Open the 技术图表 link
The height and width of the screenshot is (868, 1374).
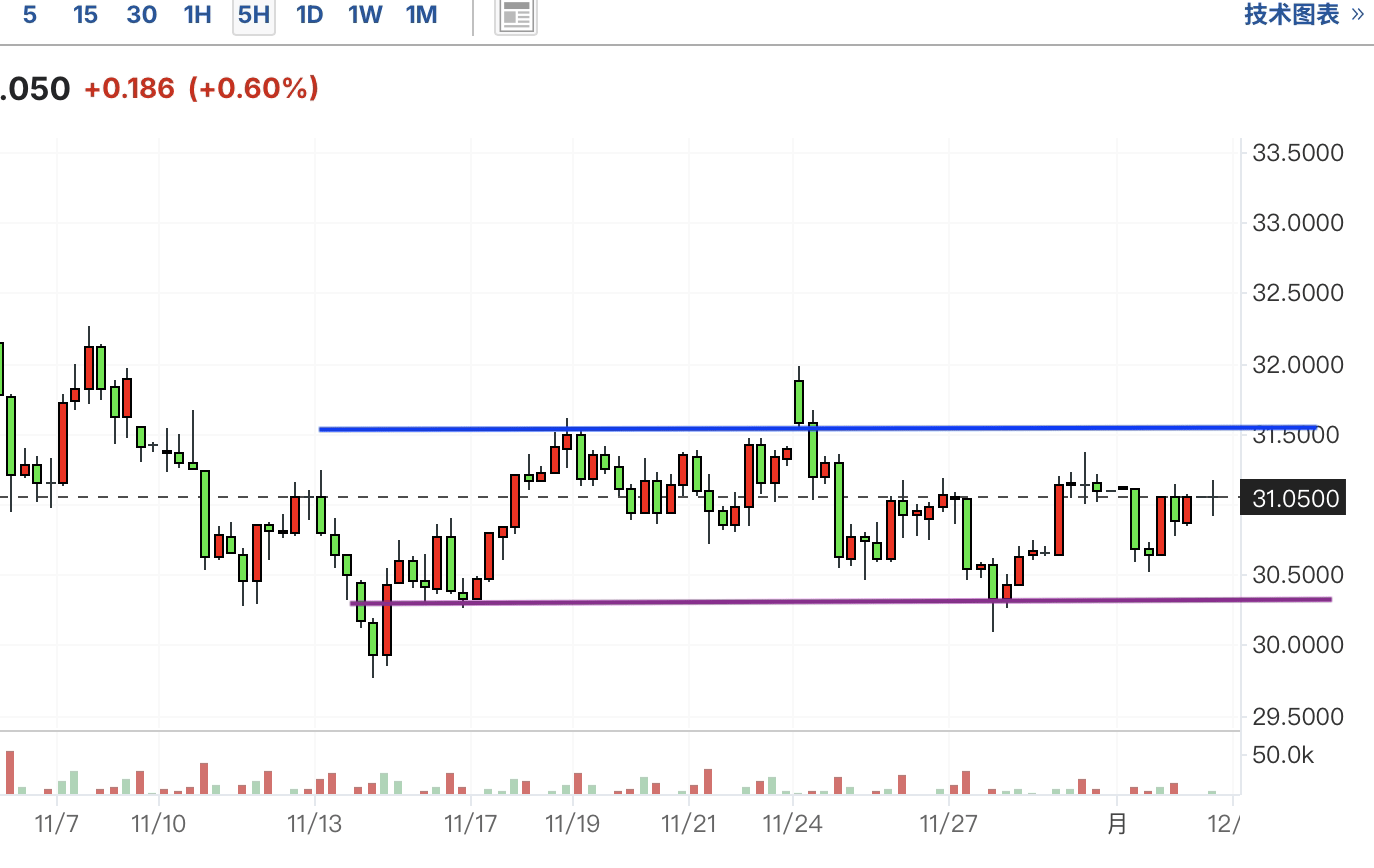click(x=1304, y=14)
